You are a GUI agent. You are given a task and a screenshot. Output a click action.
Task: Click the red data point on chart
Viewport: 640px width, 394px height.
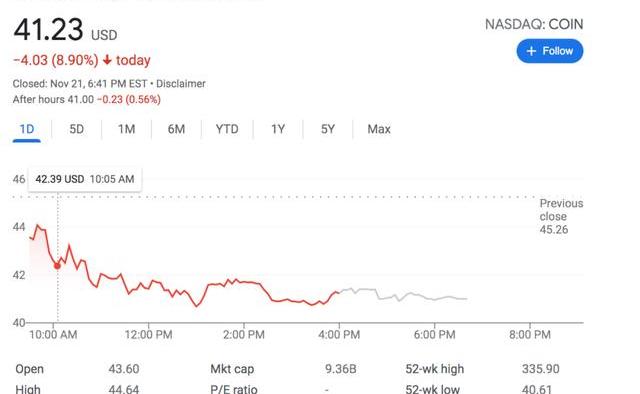pyautogui.click(x=58, y=266)
